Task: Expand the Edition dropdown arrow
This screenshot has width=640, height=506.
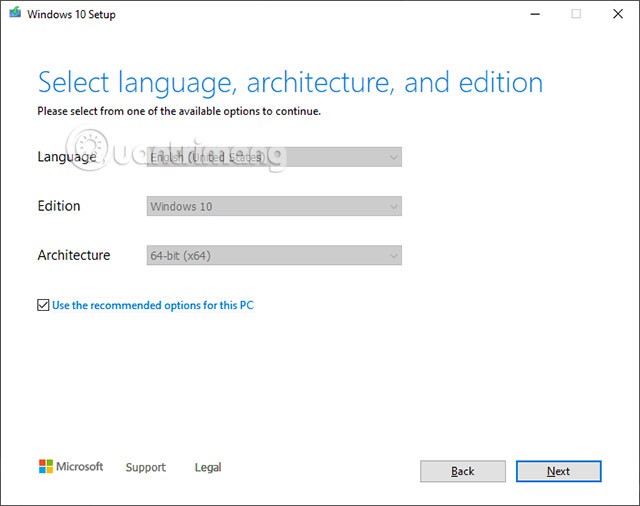Action: click(393, 206)
